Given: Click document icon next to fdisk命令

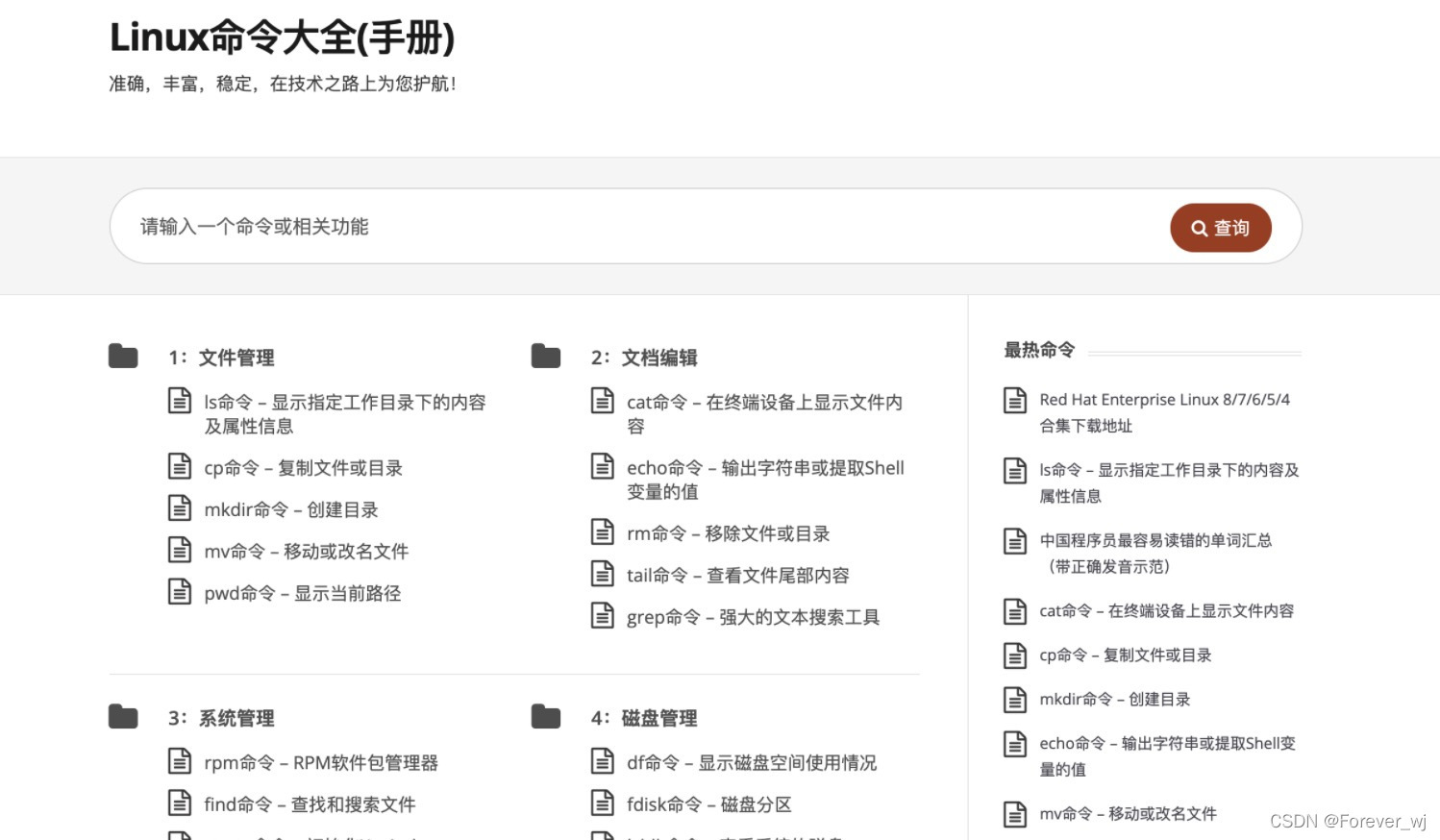Looking at the screenshot, I should click(x=603, y=803).
